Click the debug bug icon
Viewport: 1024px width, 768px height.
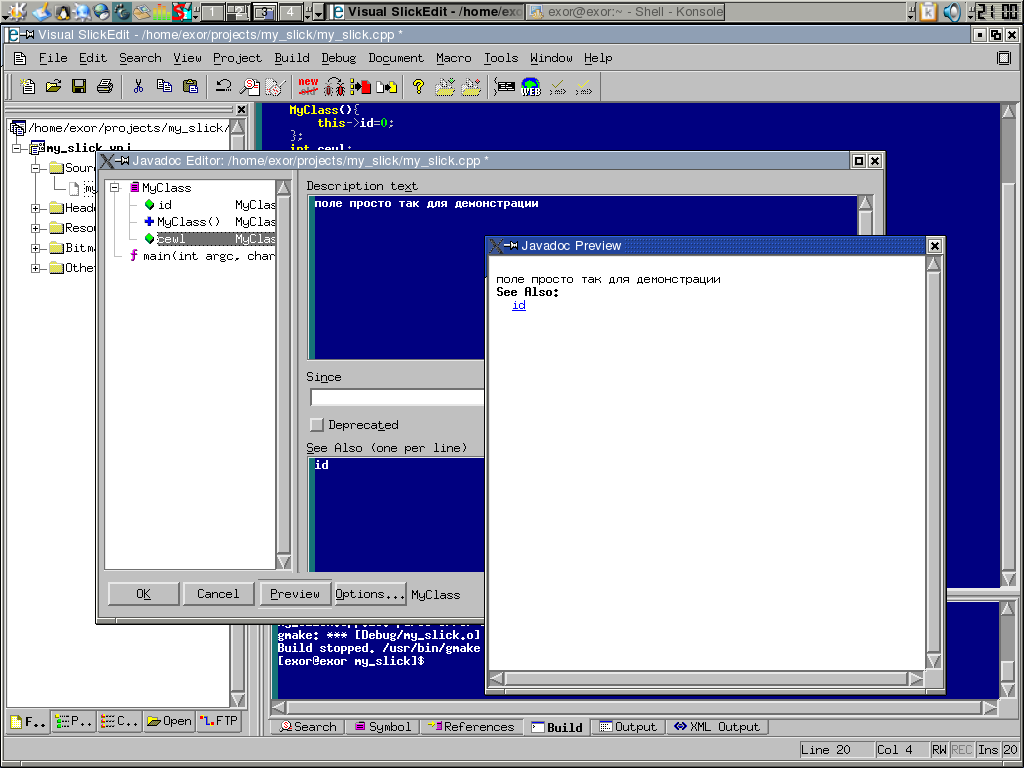pos(334,86)
